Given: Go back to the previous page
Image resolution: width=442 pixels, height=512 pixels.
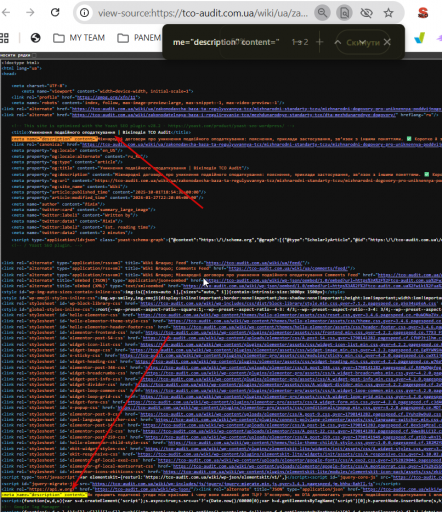Looking at the screenshot, I should click(6, 13).
